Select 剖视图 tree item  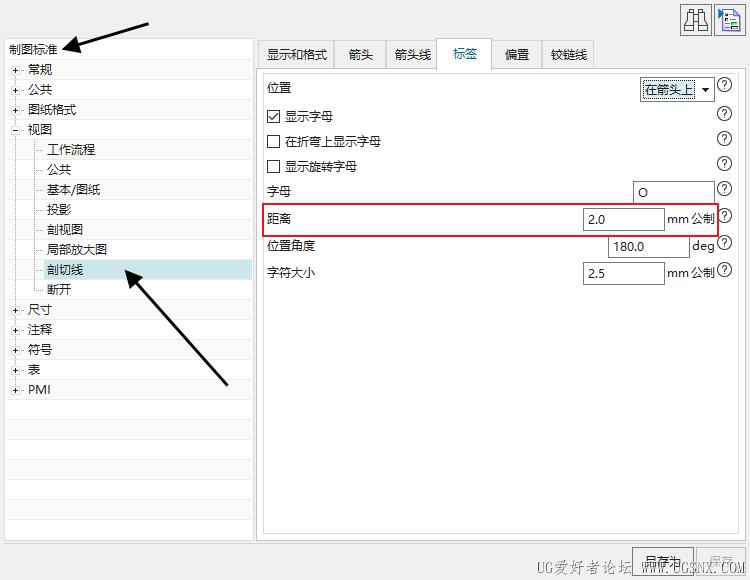[x=65, y=230]
